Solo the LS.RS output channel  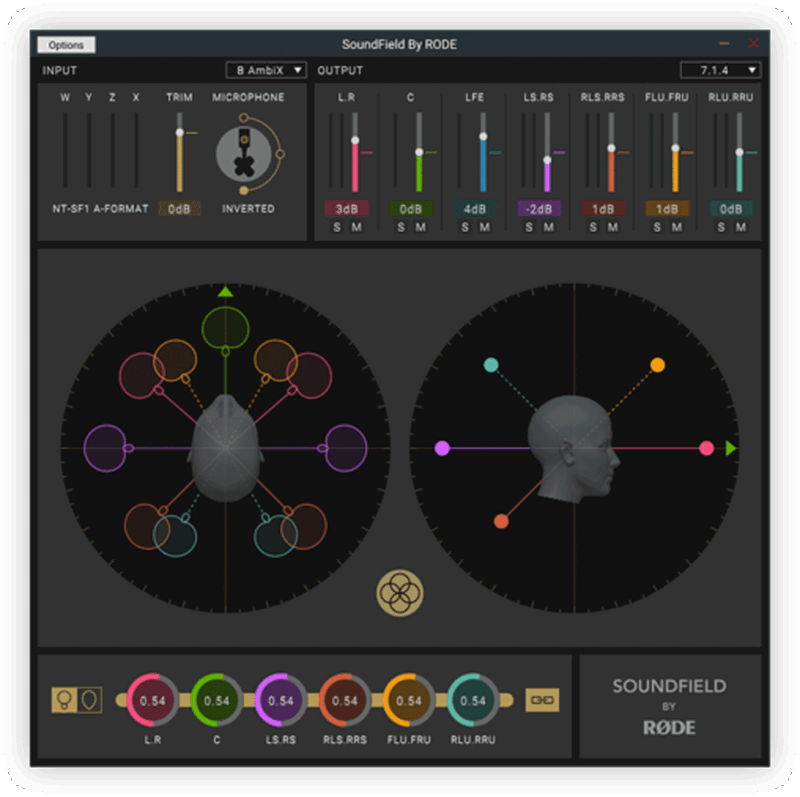pyautogui.click(x=529, y=227)
